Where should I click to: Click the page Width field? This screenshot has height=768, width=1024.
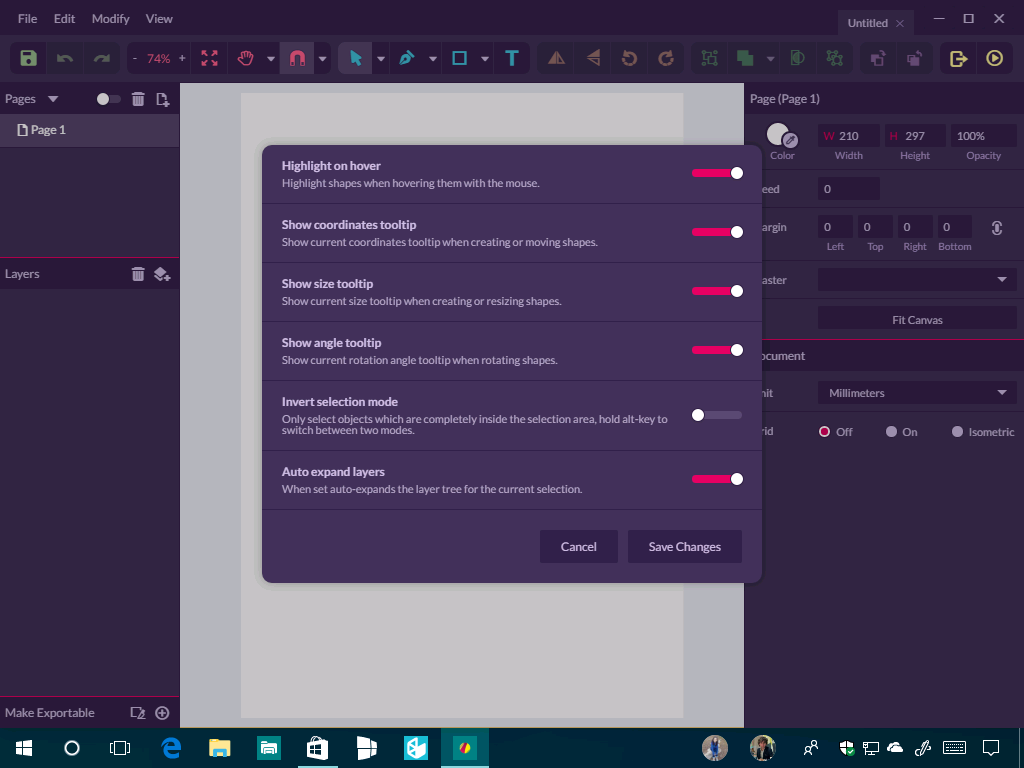848,136
